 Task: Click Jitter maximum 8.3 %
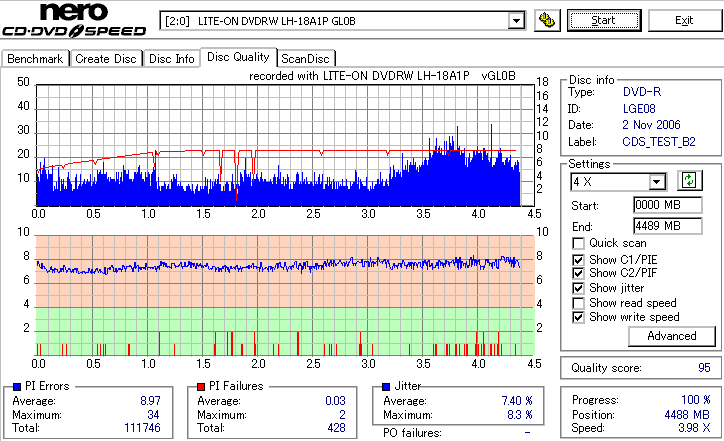coord(519,415)
